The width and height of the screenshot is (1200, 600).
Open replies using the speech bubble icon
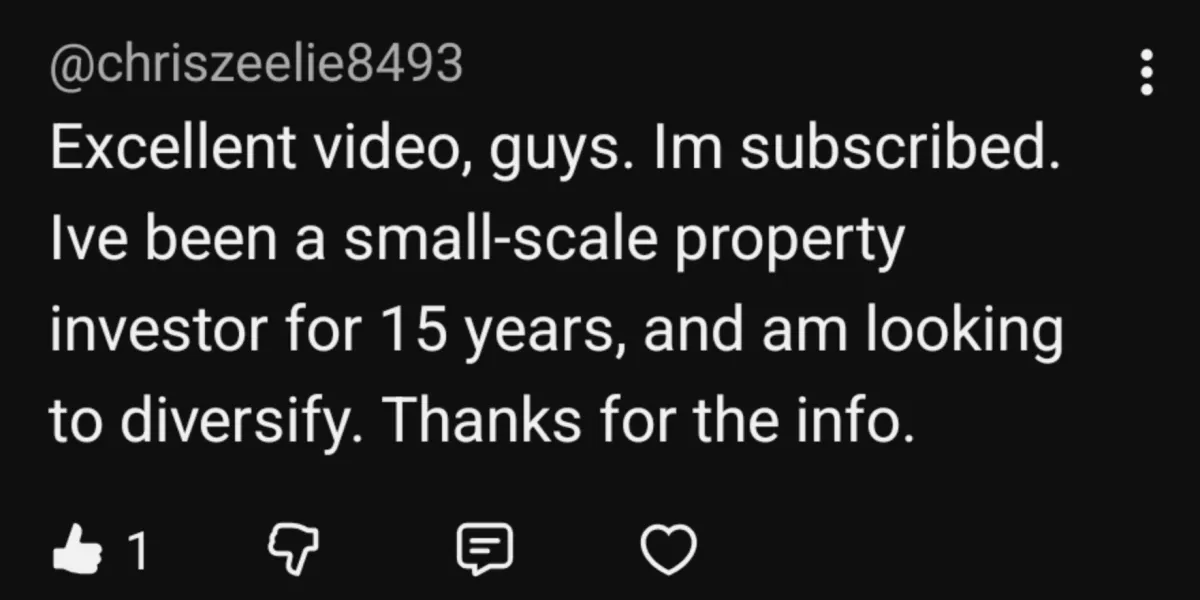click(x=484, y=550)
